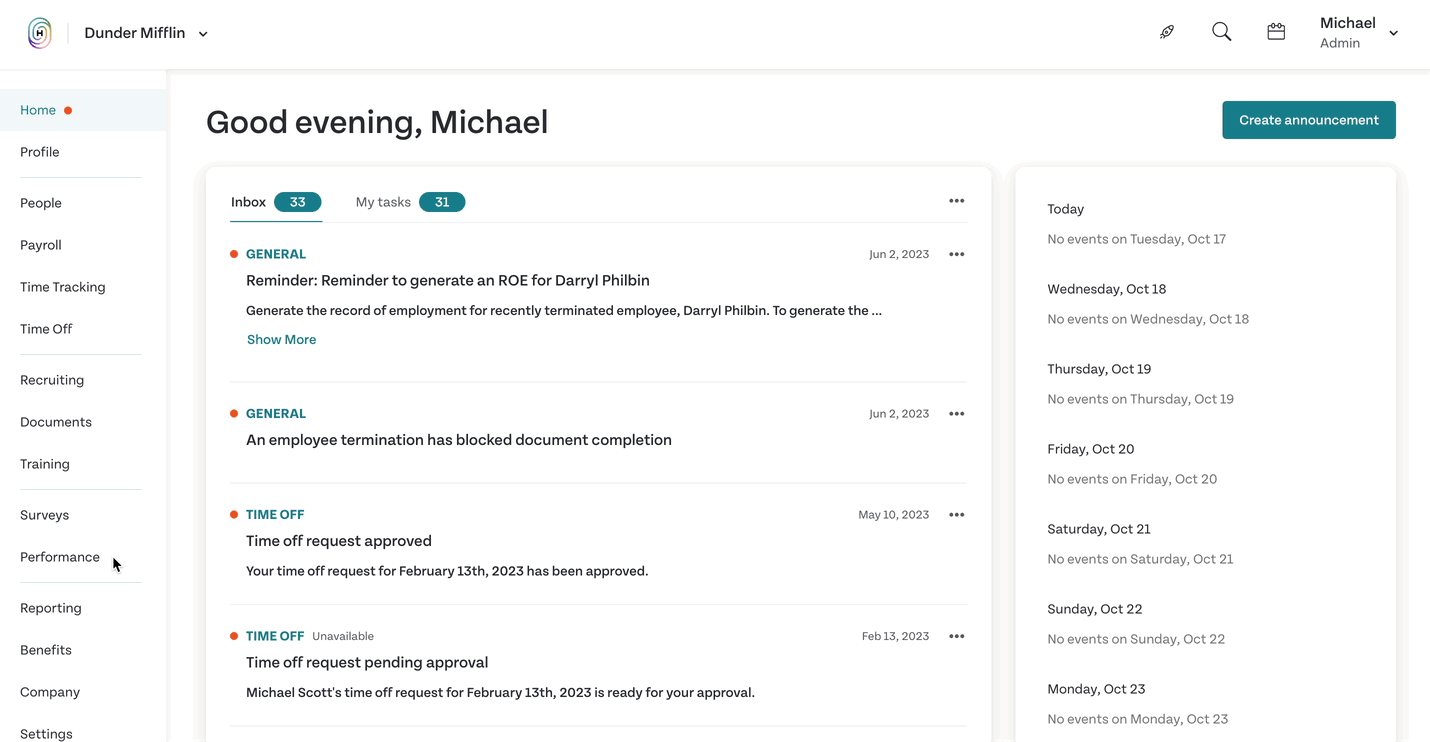Viewport: 1430px width, 742px height.
Task: Open the Michael Admin account dropdown
Action: (1358, 33)
